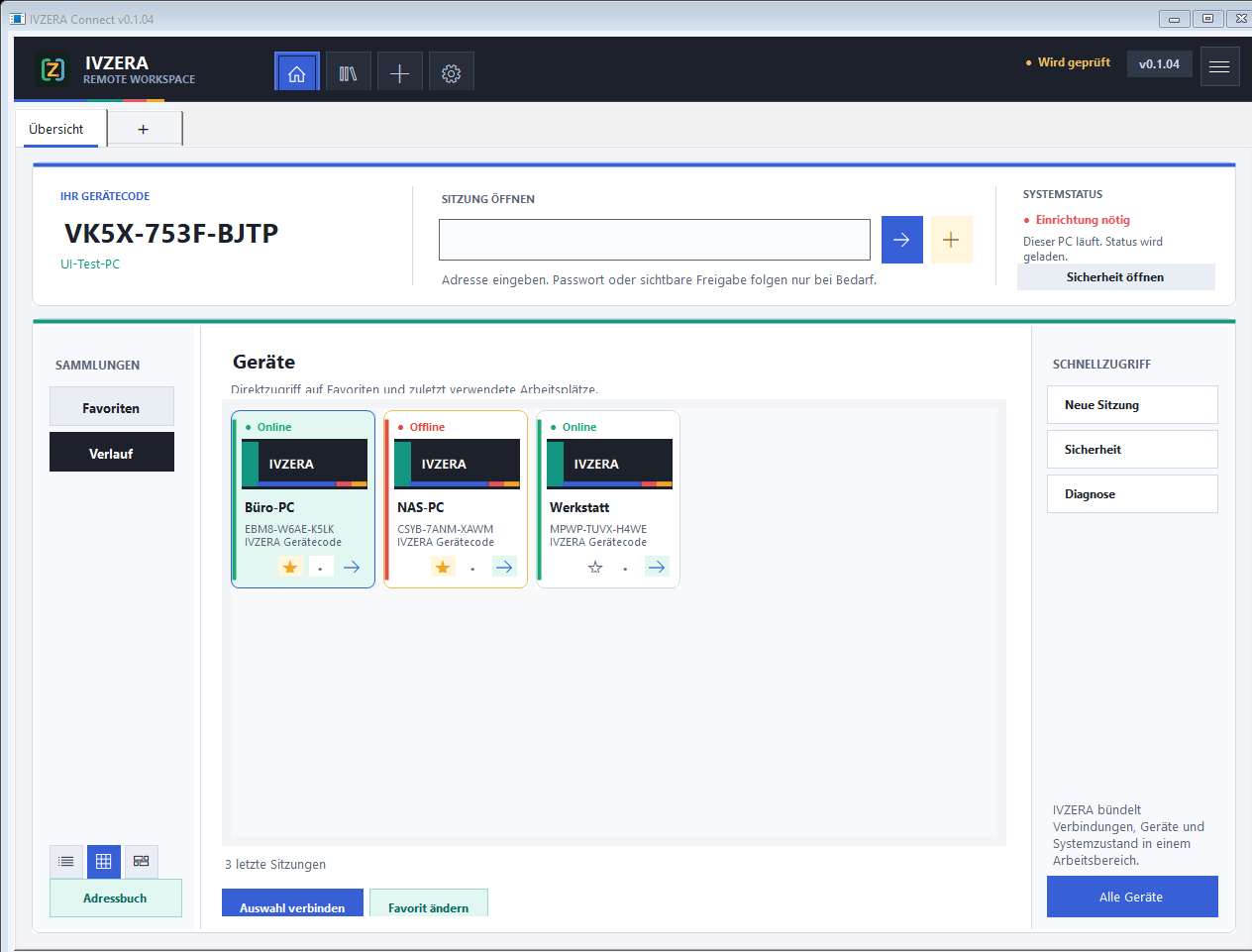Start session with blue arrow button
The width and height of the screenshot is (1252, 952).
pos(901,240)
